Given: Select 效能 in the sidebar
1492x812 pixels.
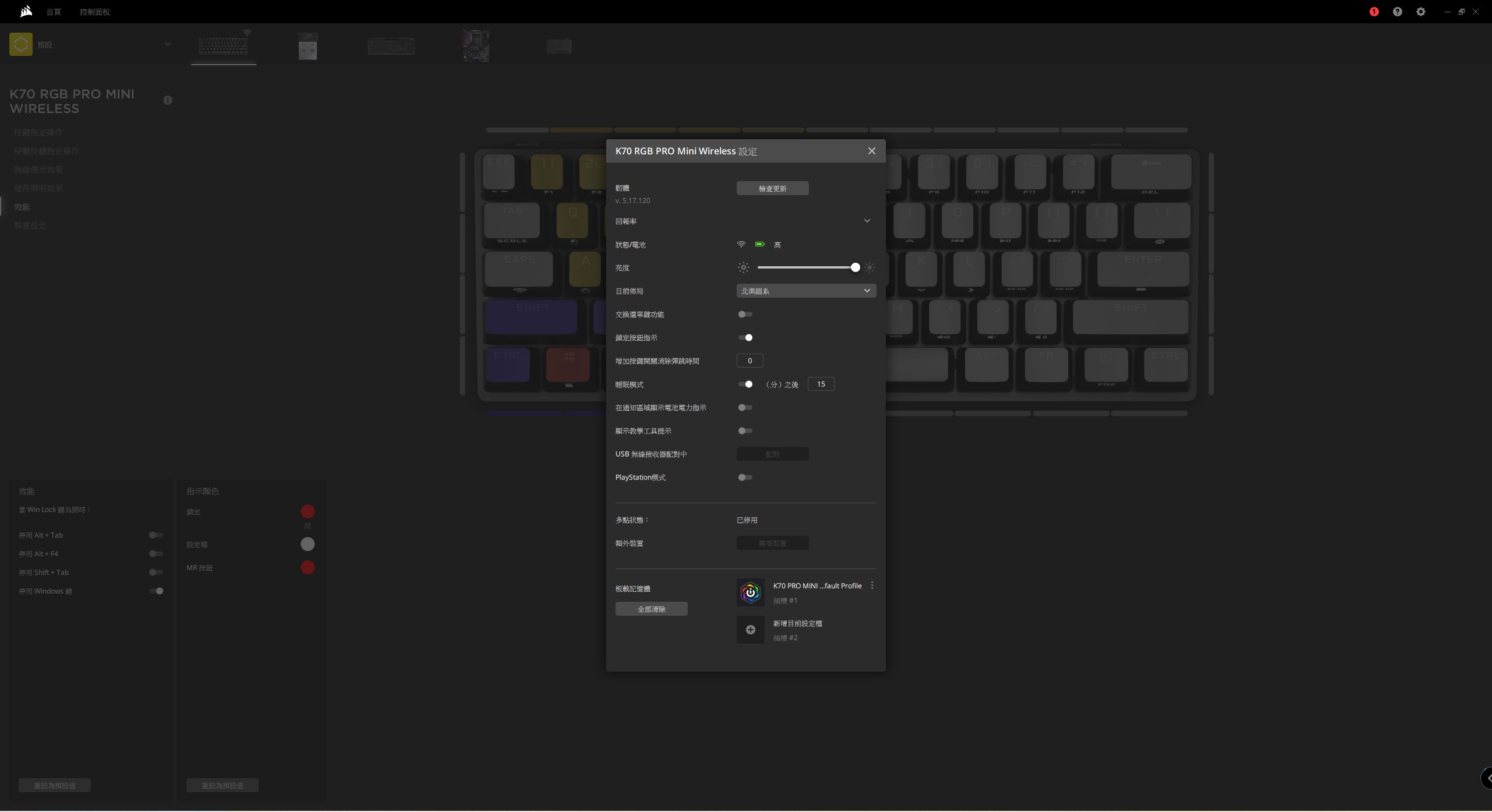Looking at the screenshot, I should (22, 207).
